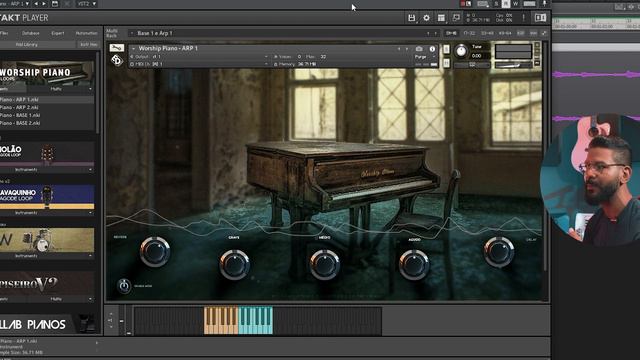Viewport: 640px width, 360px height.
Task: Switch rack page to 01-16
Action: coord(451,33)
